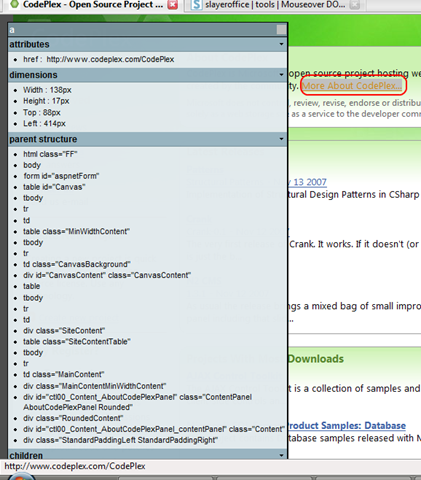Click table class="SiteContentTable" node

tap(77, 342)
